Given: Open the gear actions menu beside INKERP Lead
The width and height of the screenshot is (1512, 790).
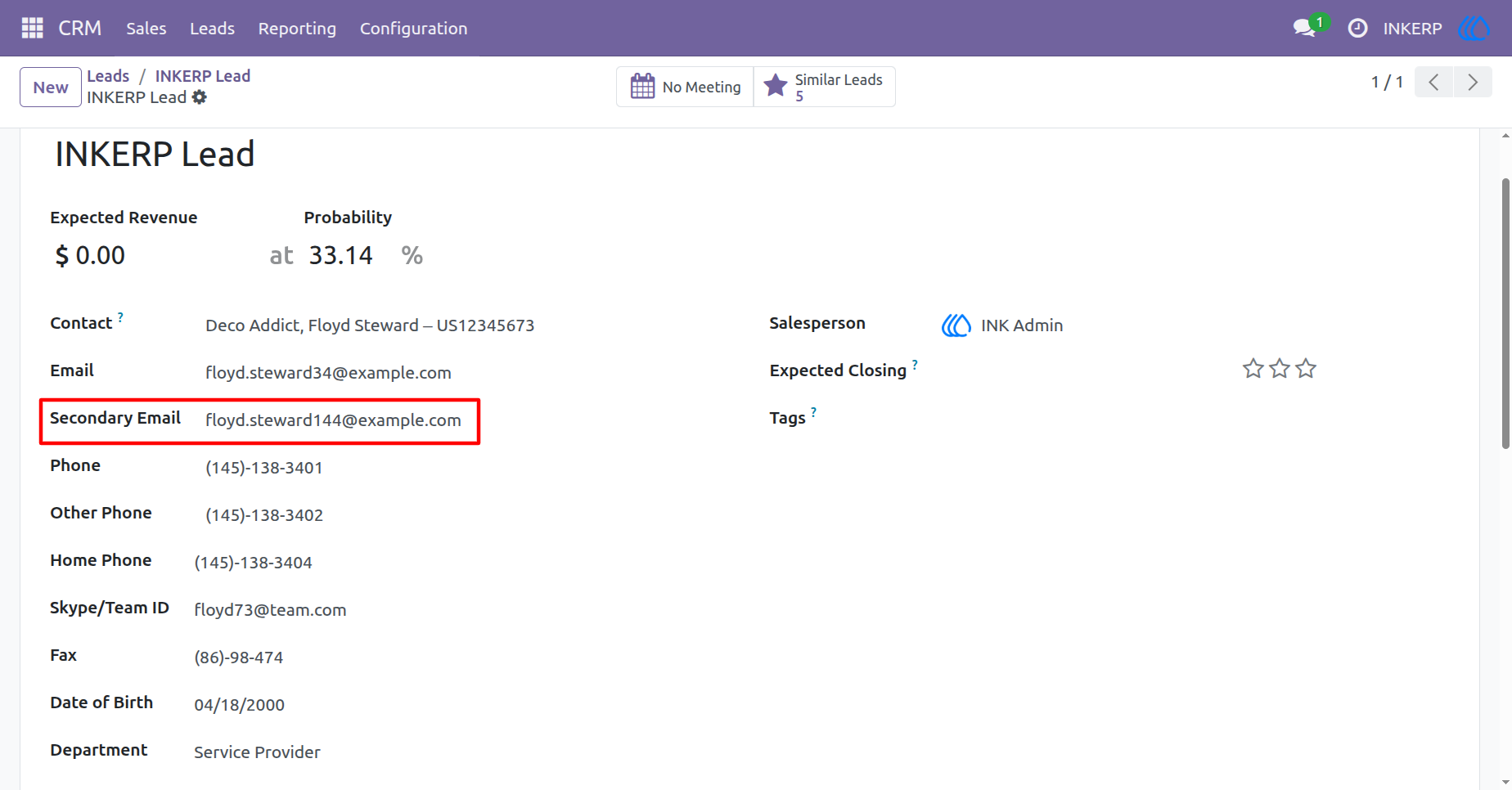Looking at the screenshot, I should point(200,97).
